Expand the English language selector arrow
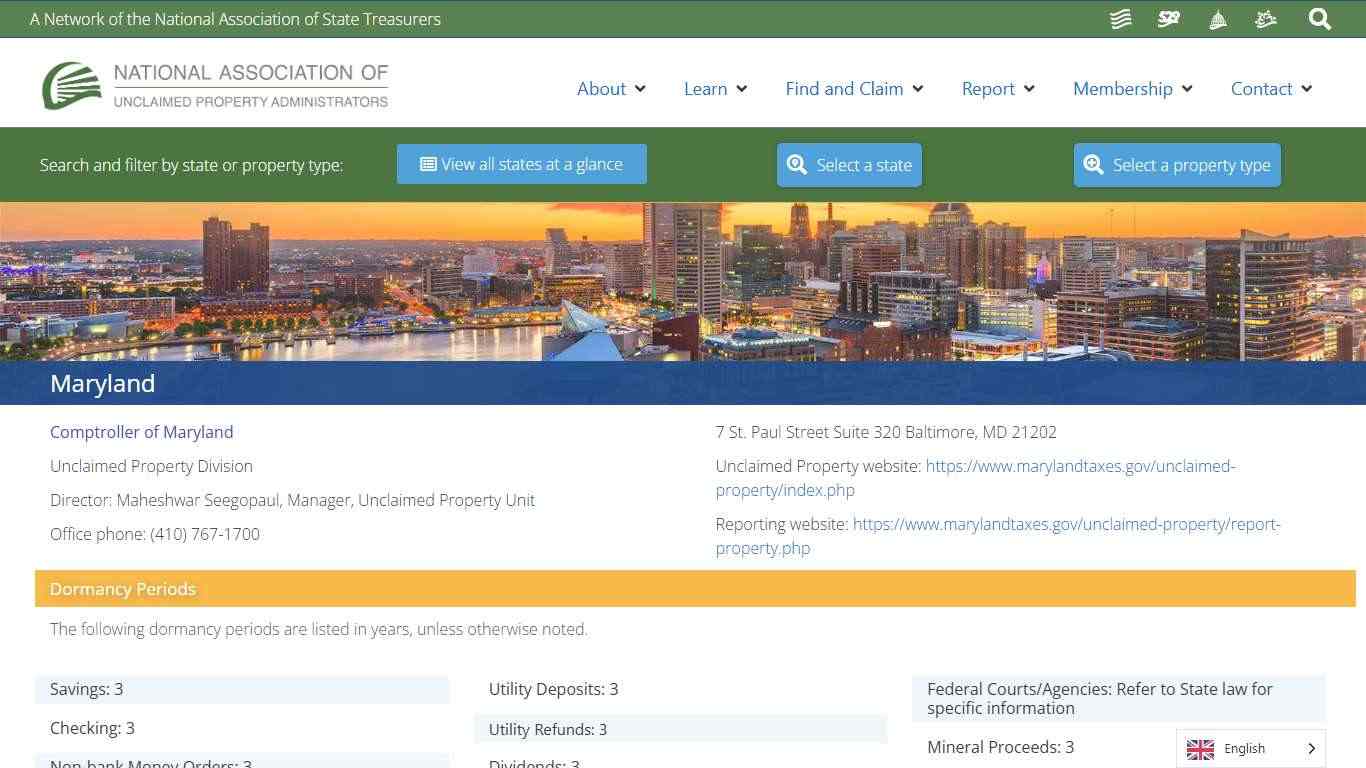The width and height of the screenshot is (1366, 768). 1310,748
